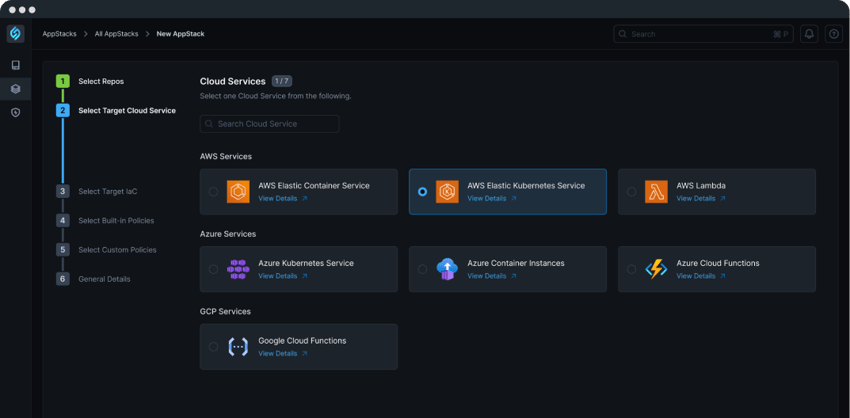
Task: Open the Select Repos step
Action: click(x=101, y=81)
